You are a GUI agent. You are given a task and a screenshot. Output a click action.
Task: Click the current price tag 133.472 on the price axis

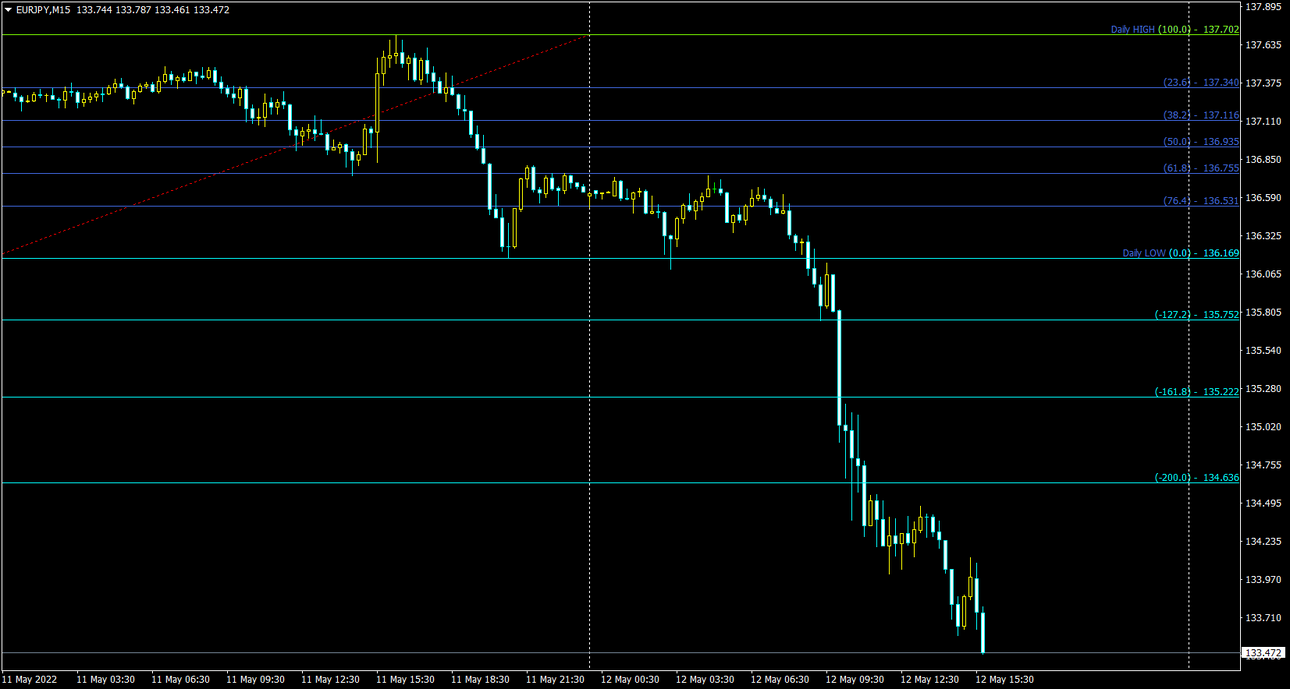click(1264, 653)
